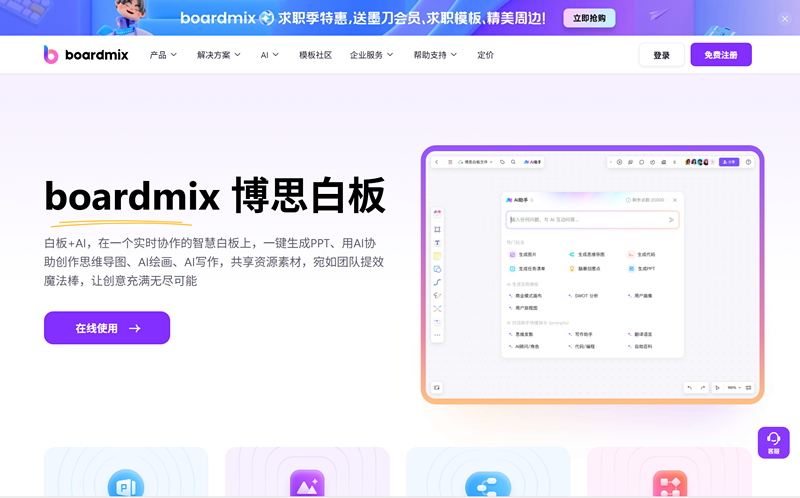Click the undo arrow in the preview's bottom bar

point(690,388)
